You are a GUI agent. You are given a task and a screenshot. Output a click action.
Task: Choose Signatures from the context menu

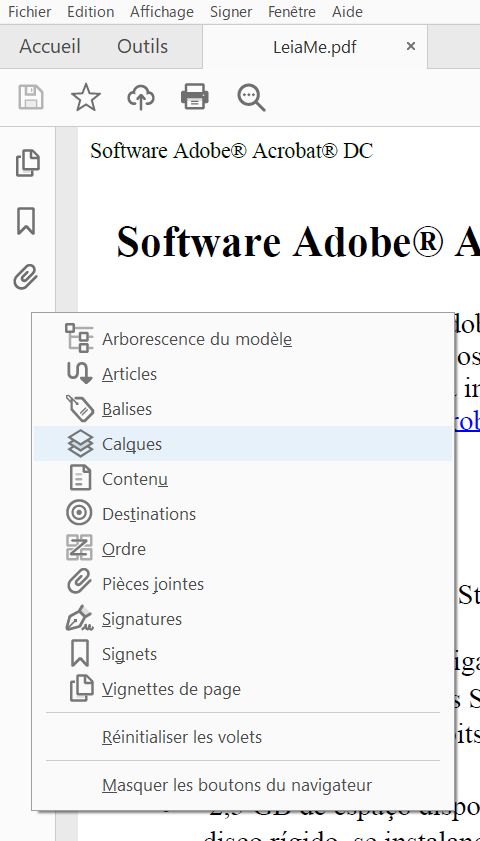point(243,619)
